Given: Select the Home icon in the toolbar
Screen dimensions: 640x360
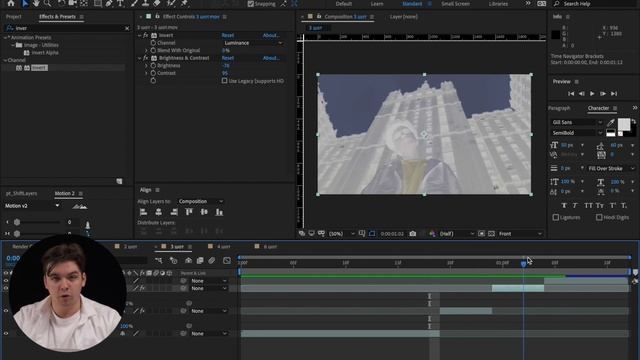Looking at the screenshot, I should click(11, 3).
